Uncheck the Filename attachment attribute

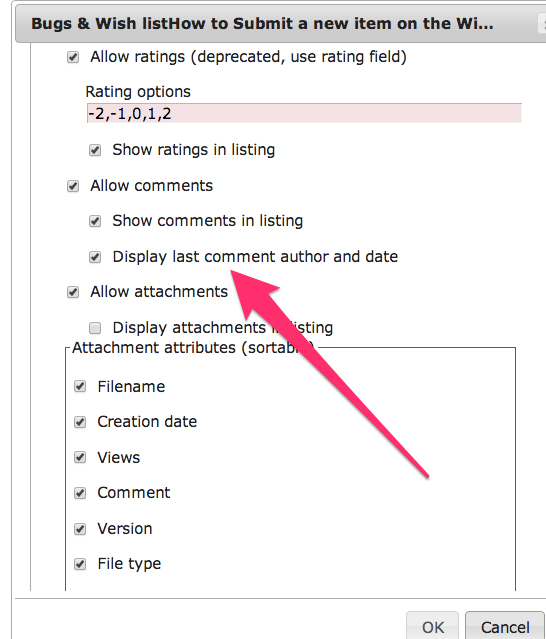[x=80, y=386]
